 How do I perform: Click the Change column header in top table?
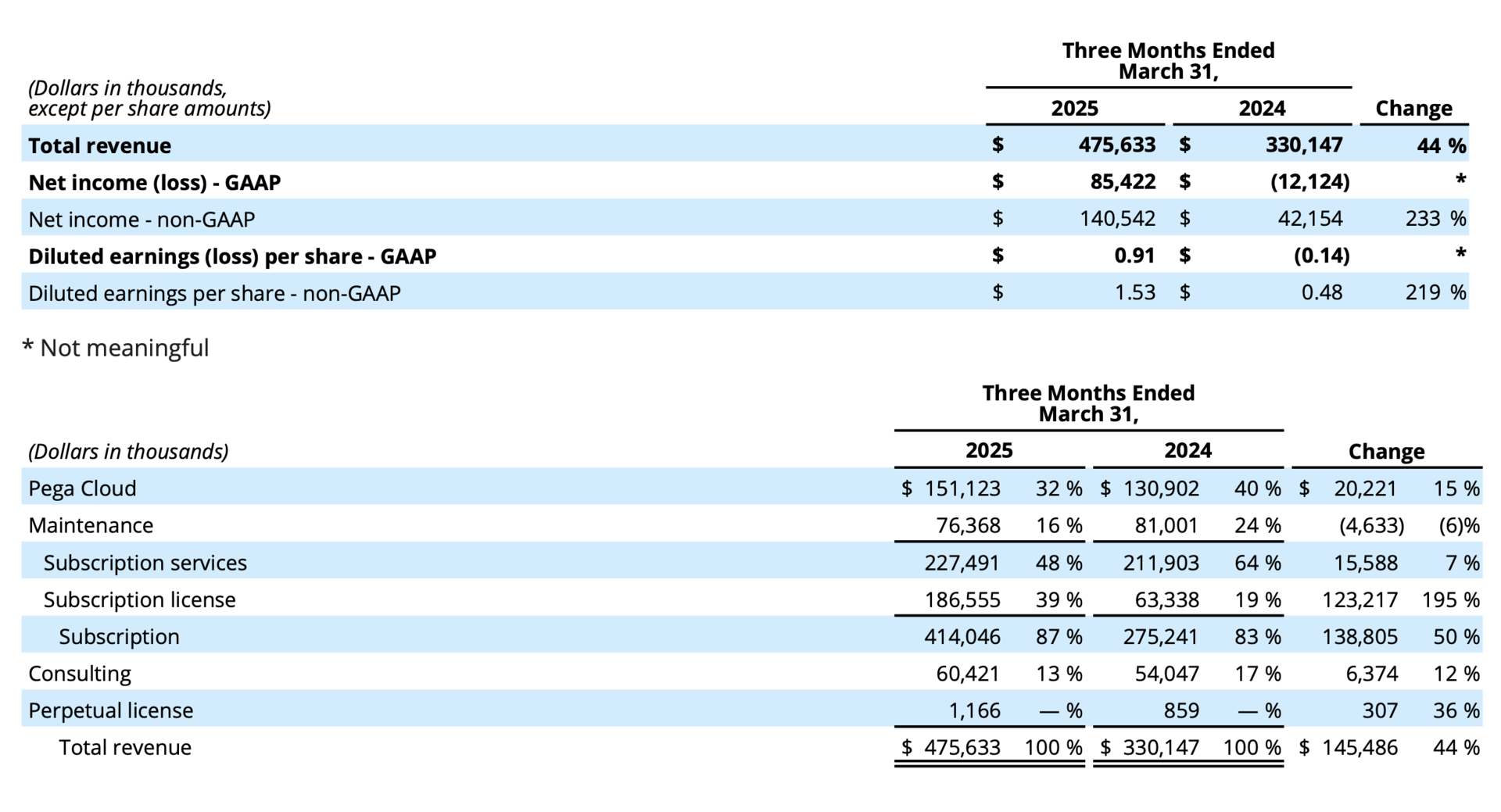[1413, 108]
